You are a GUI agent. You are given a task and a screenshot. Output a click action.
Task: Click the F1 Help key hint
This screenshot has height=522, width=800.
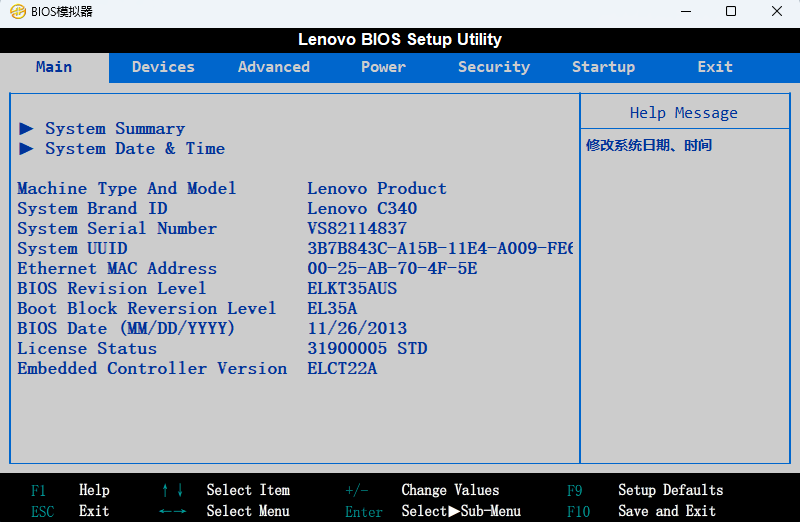click(x=70, y=490)
